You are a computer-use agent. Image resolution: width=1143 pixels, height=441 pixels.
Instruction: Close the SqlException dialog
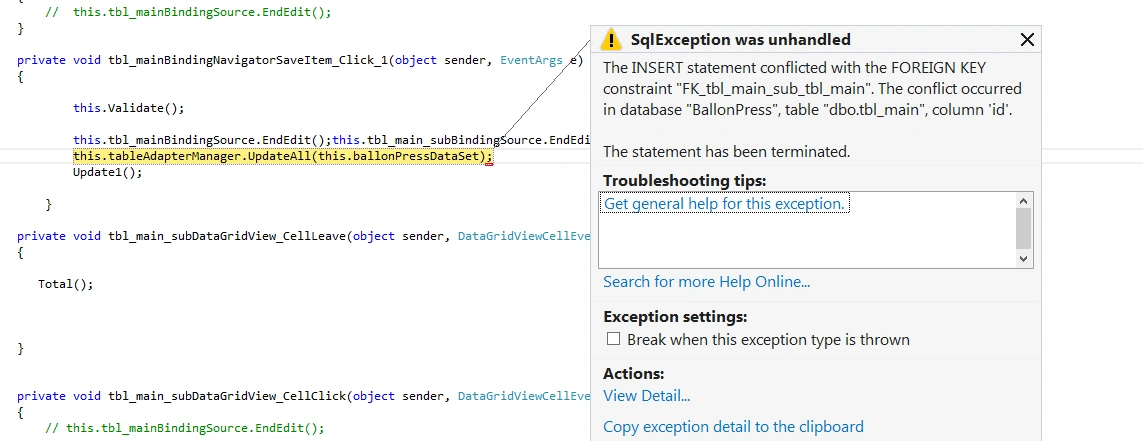click(1027, 39)
